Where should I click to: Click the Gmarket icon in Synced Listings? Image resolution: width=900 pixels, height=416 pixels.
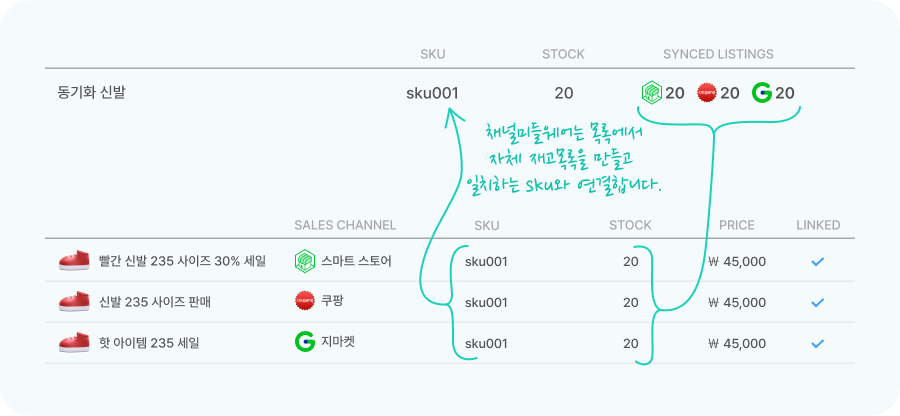(762, 92)
